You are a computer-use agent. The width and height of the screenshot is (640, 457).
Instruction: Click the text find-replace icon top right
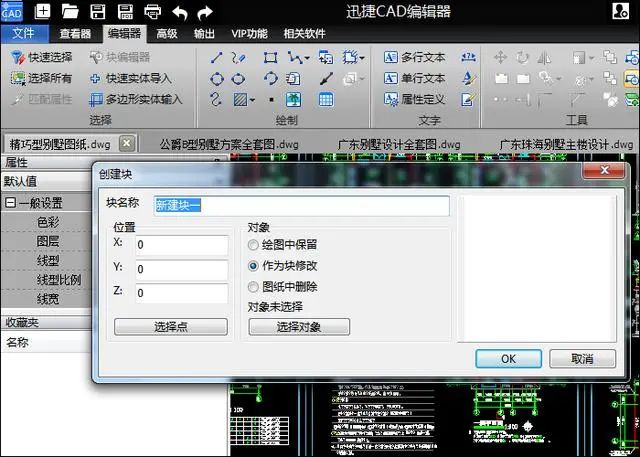pos(469,57)
